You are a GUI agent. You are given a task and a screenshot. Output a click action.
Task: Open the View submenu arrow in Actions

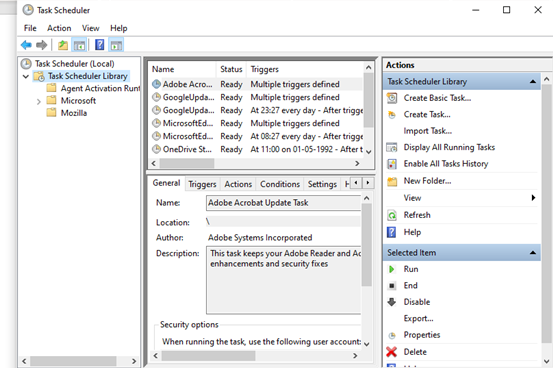click(x=533, y=198)
